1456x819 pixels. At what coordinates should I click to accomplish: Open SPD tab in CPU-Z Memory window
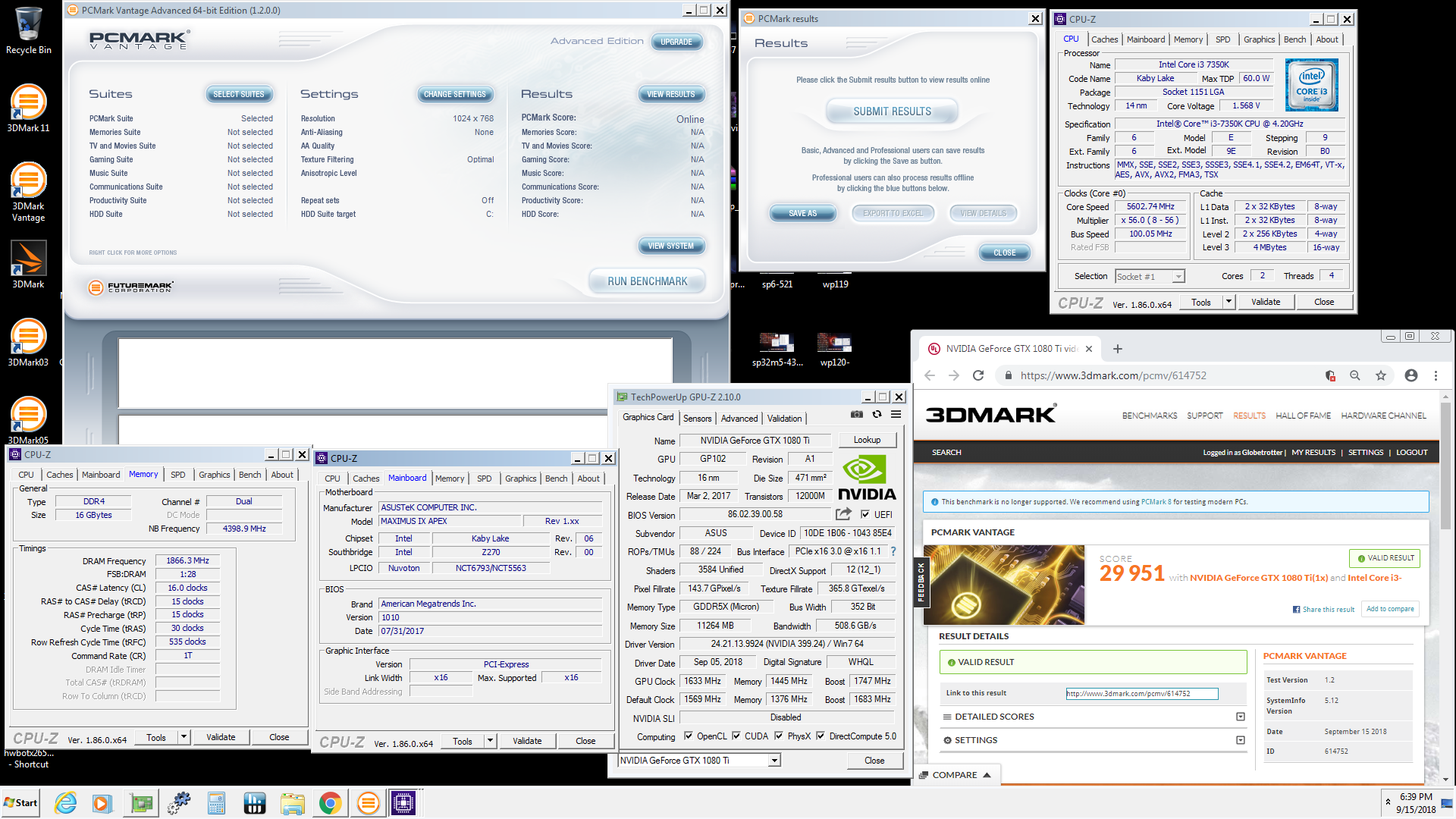click(177, 475)
